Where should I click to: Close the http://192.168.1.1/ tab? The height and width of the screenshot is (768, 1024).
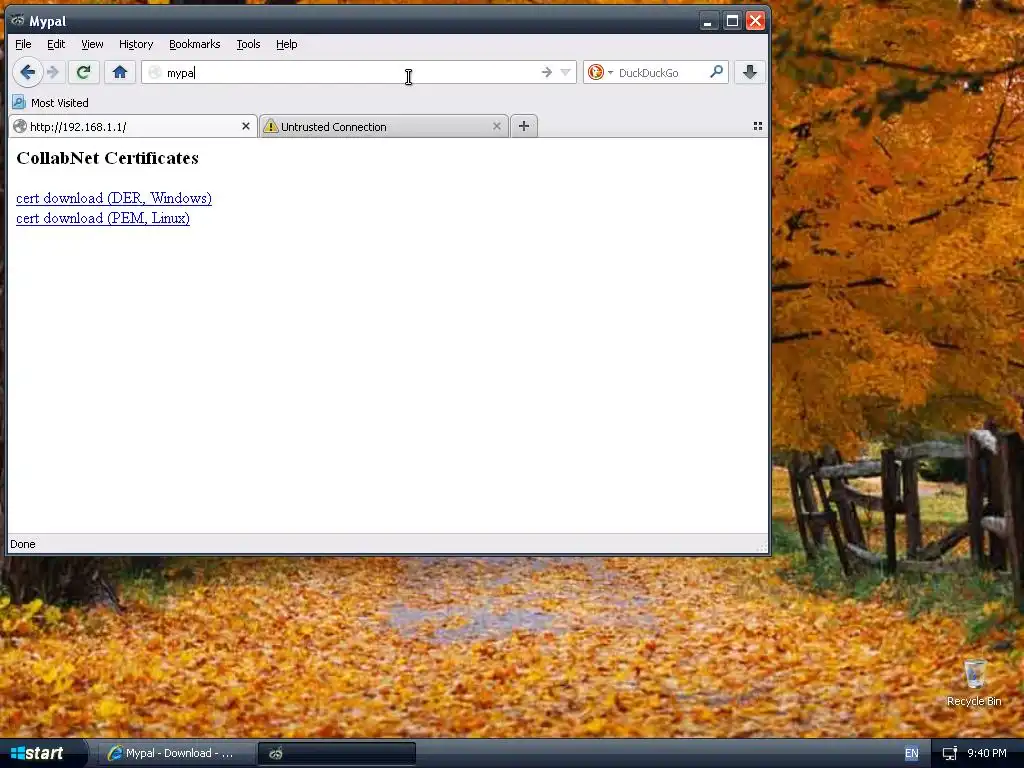(x=246, y=126)
